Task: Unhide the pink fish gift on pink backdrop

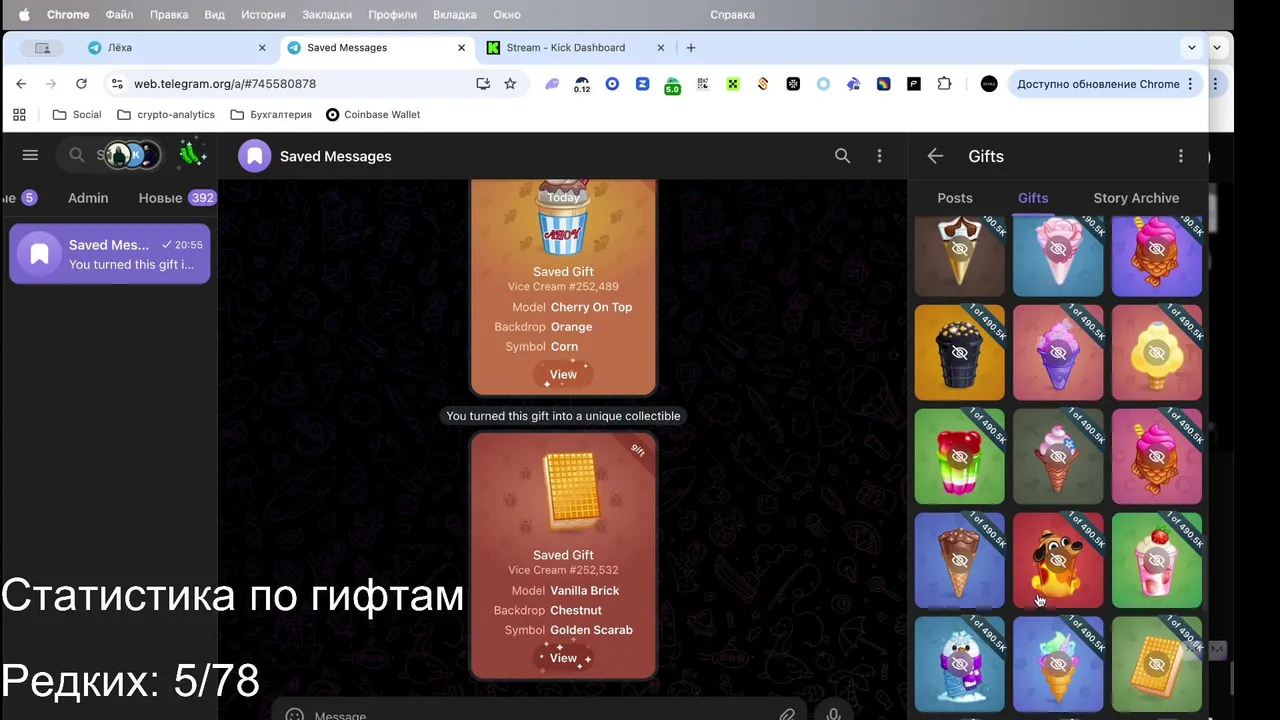Action: point(1157,456)
